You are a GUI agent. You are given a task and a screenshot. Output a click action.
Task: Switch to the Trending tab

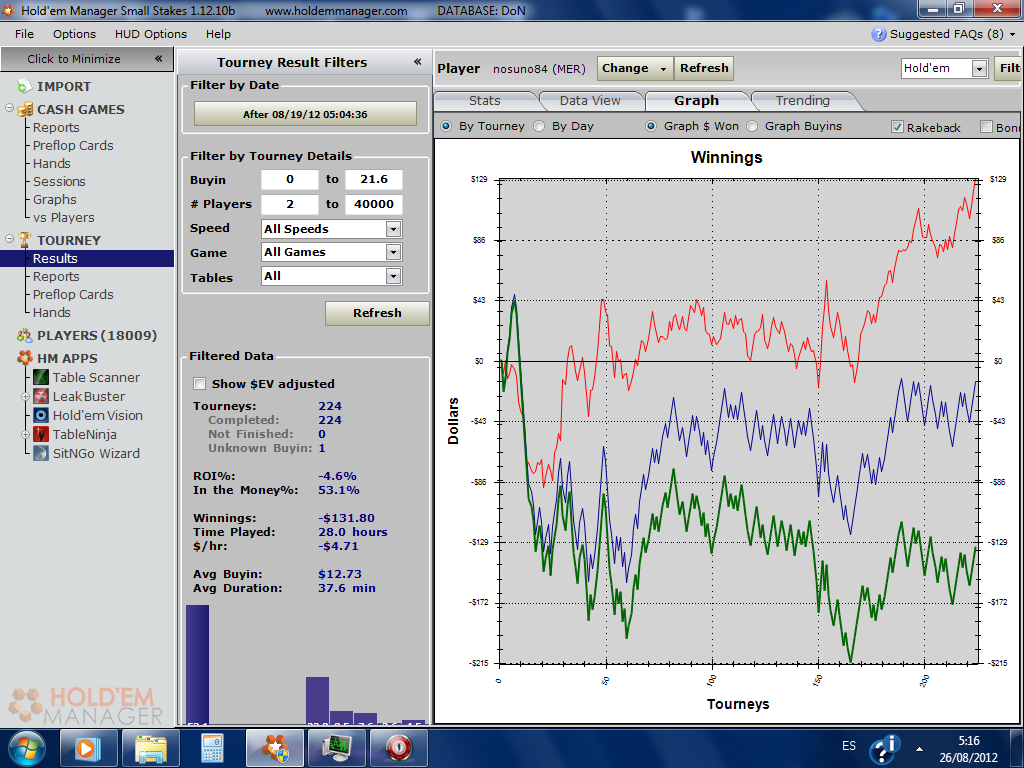tap(803, 101)
